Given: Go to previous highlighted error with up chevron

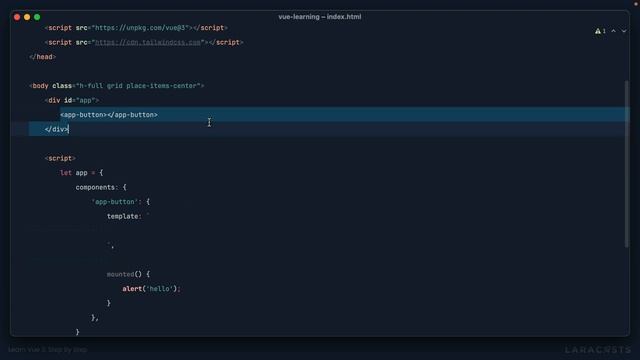Looking at the screenshot, I should point(613,31).
